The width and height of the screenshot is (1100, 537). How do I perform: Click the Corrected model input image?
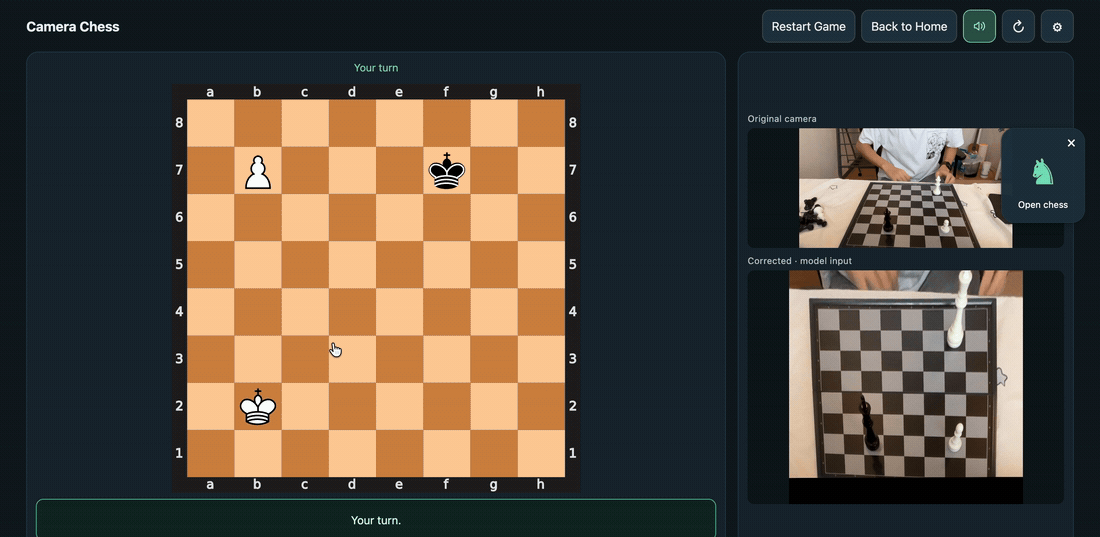coord(905,387)
